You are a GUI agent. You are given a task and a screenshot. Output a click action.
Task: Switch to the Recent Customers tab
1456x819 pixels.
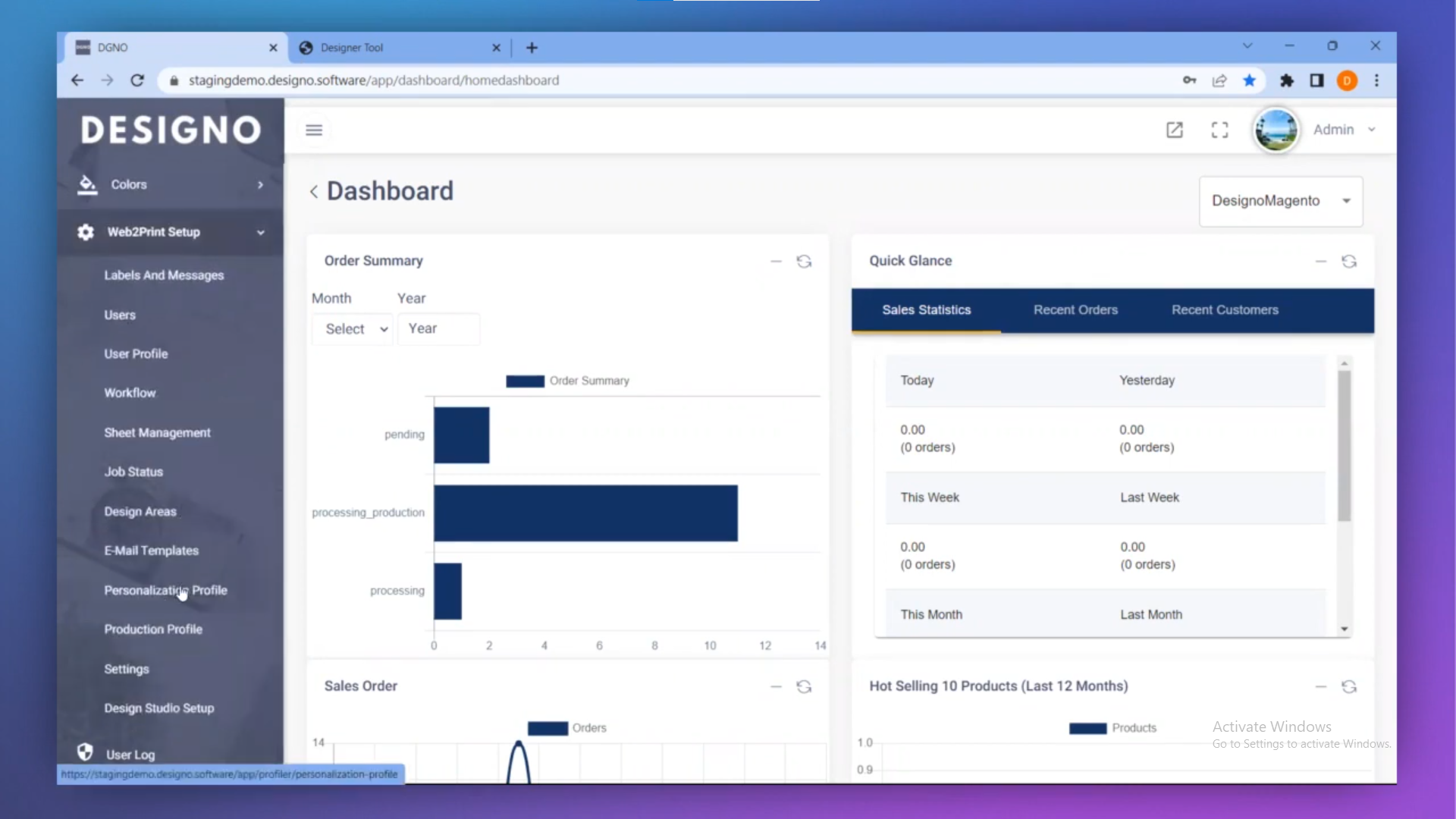click(x=1225, y=309)
